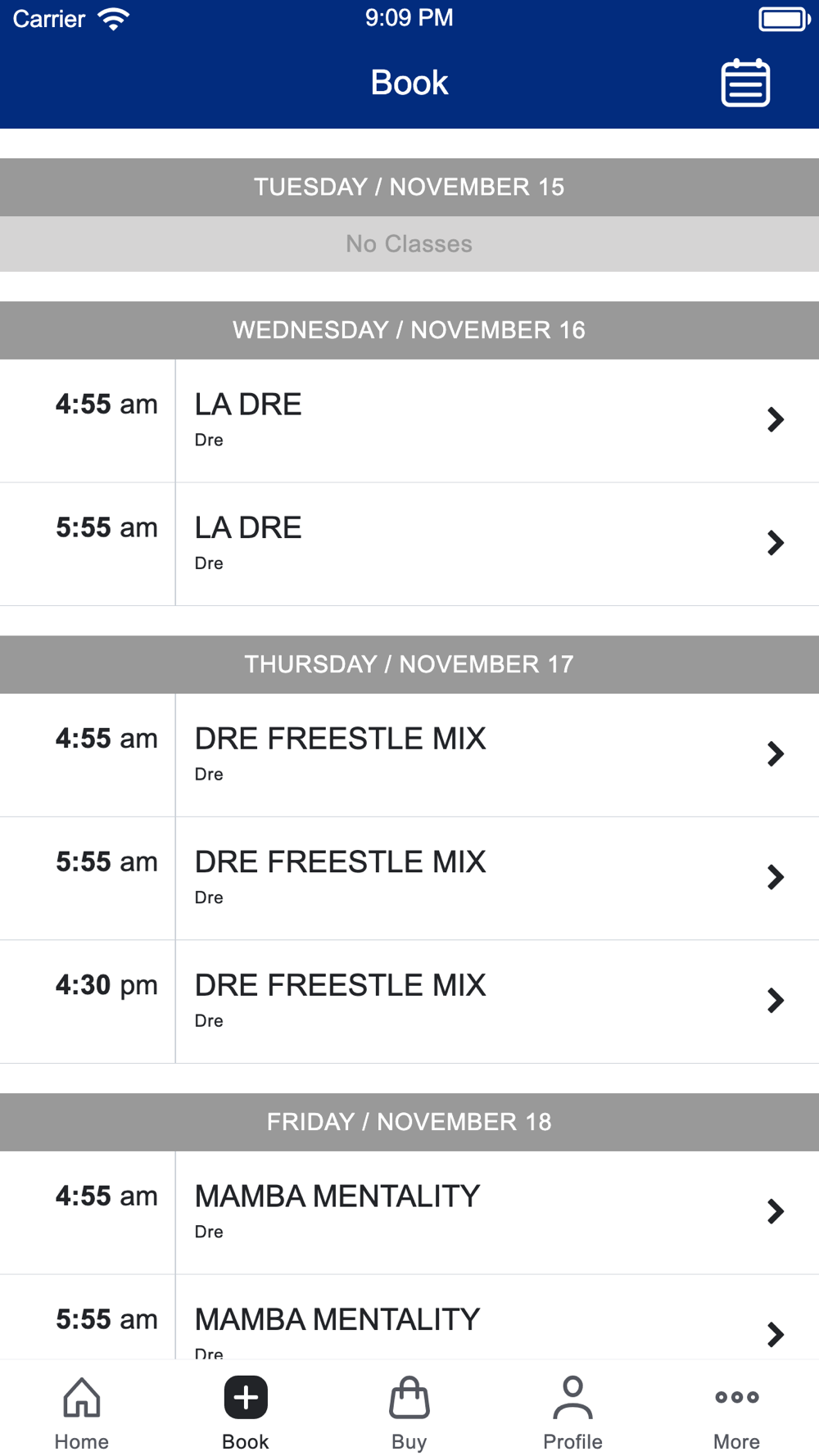Image resolution: width=819 pixels, height=1456 pixels.
Task: Open the Profile person icon
Action: [572, 1397]
